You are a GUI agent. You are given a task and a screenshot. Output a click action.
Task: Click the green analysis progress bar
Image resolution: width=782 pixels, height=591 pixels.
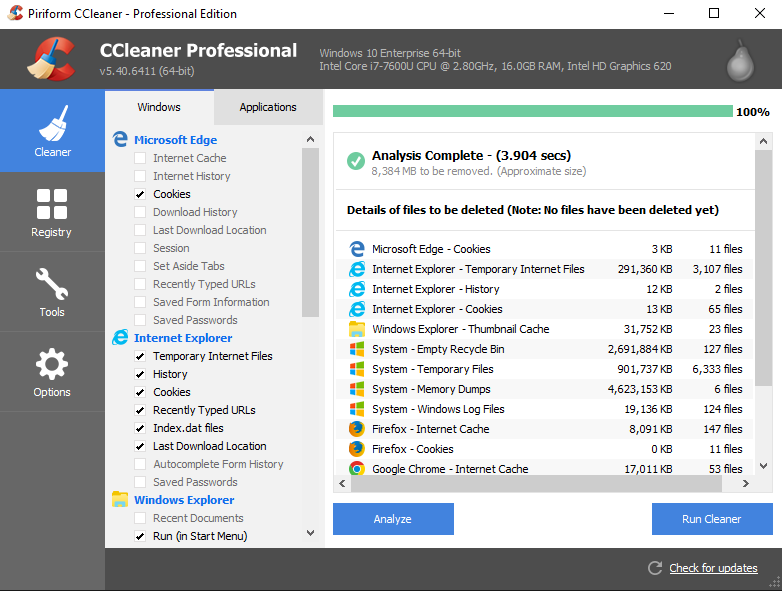point(532,111)
